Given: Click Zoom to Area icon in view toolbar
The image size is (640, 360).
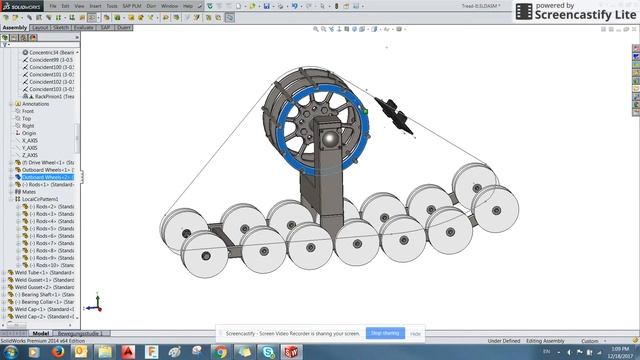Looking at the screenshot, I should click(323, 29).
